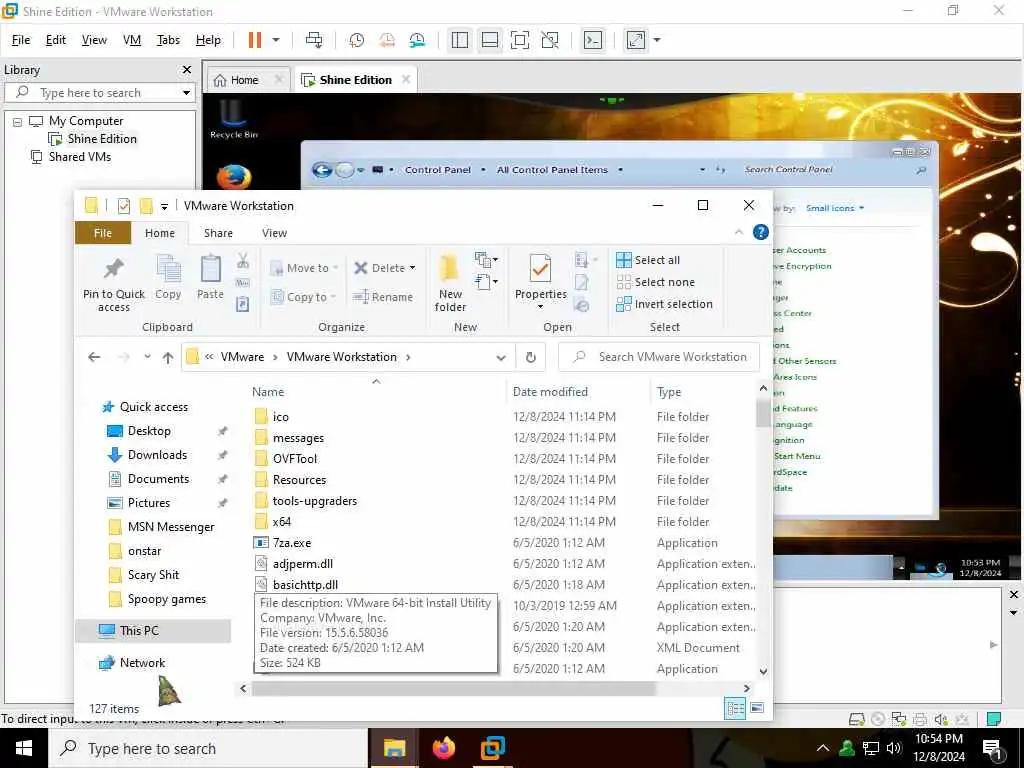Click the horizontal scrollbar in file list

453,688
